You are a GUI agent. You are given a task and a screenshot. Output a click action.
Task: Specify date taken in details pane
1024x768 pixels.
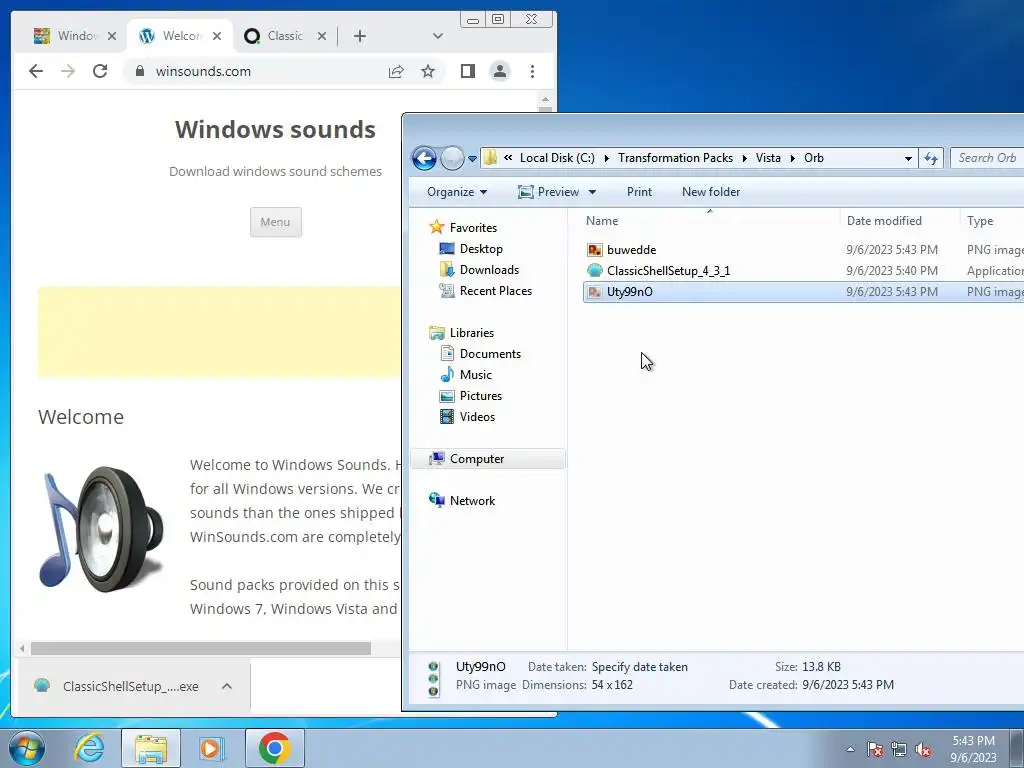(639, 667)
